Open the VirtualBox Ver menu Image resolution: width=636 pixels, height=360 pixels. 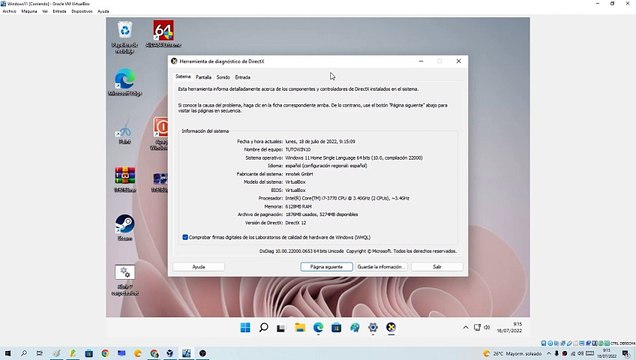[45, 11]
